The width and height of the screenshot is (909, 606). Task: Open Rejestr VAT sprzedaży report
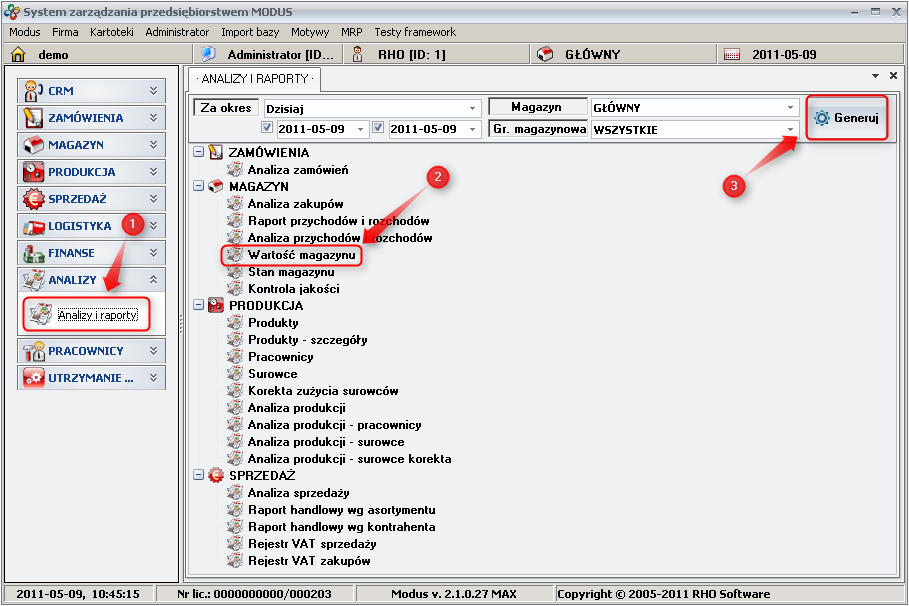(311, 544)
